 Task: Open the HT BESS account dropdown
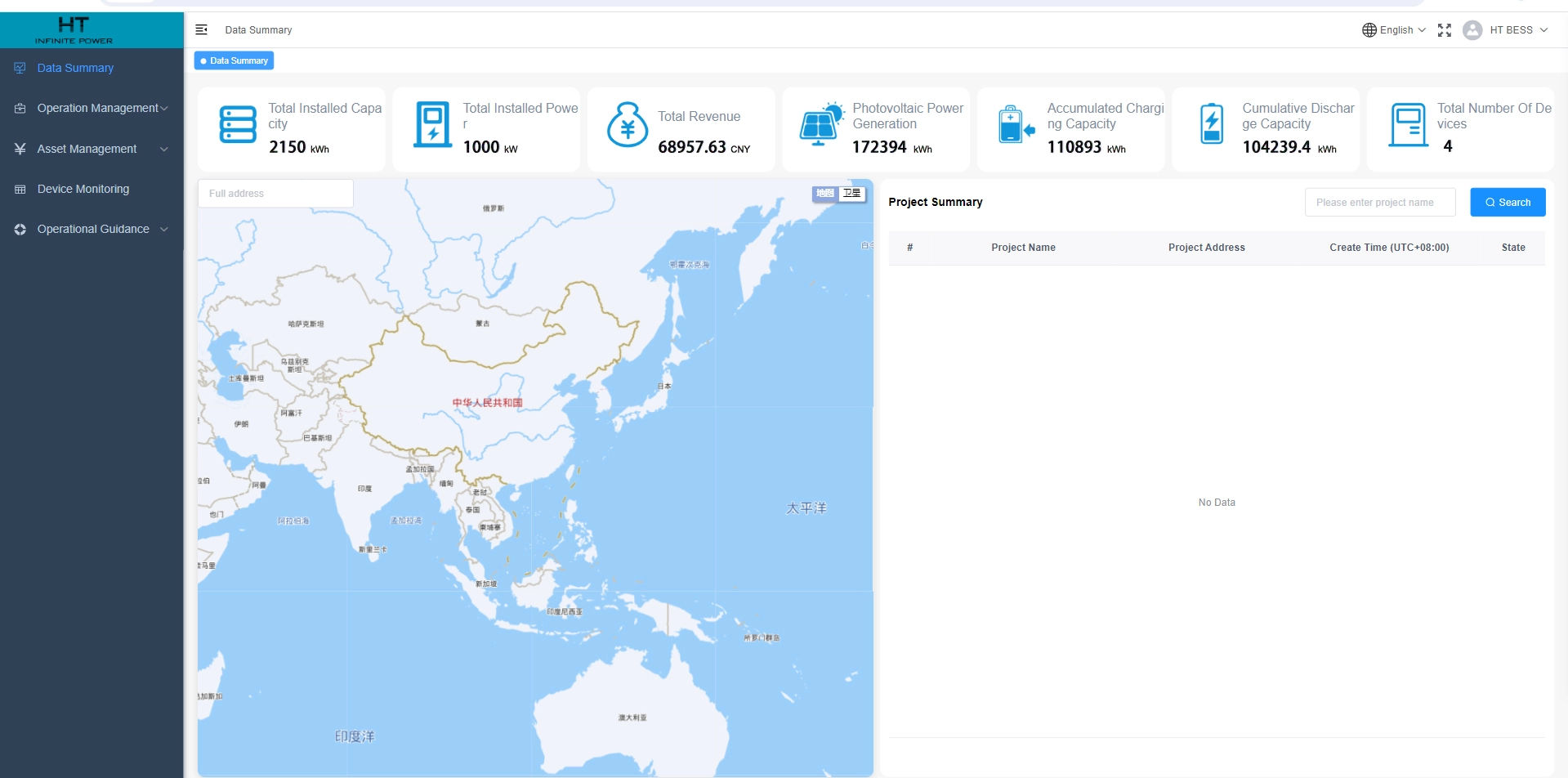click(1518, 30)
